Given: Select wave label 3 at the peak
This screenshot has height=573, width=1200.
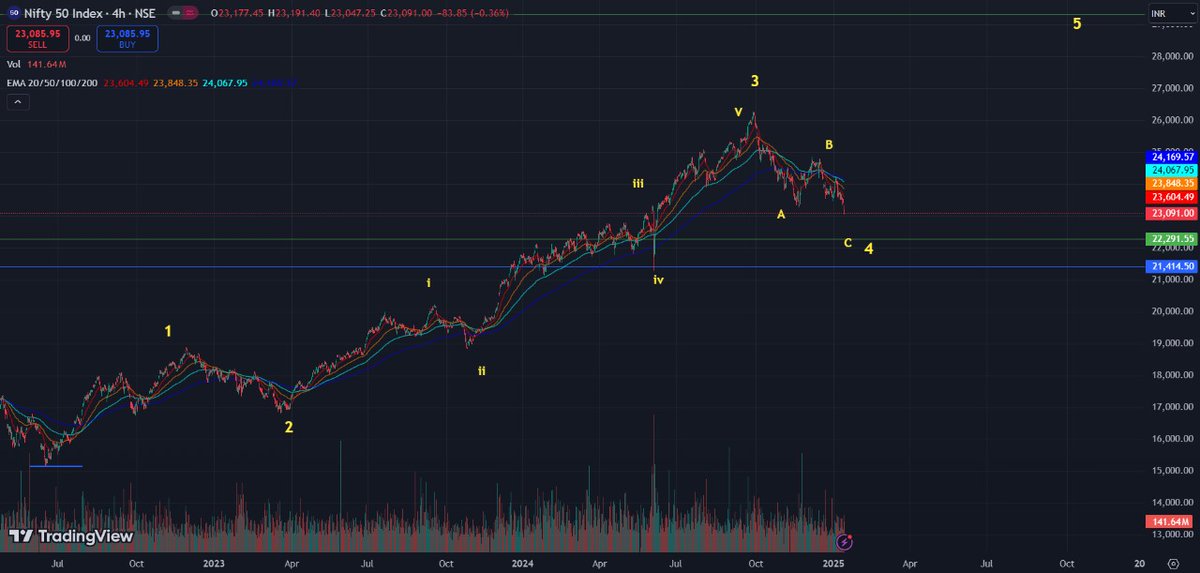Looking at the screenshot, I should pos(755,81).
